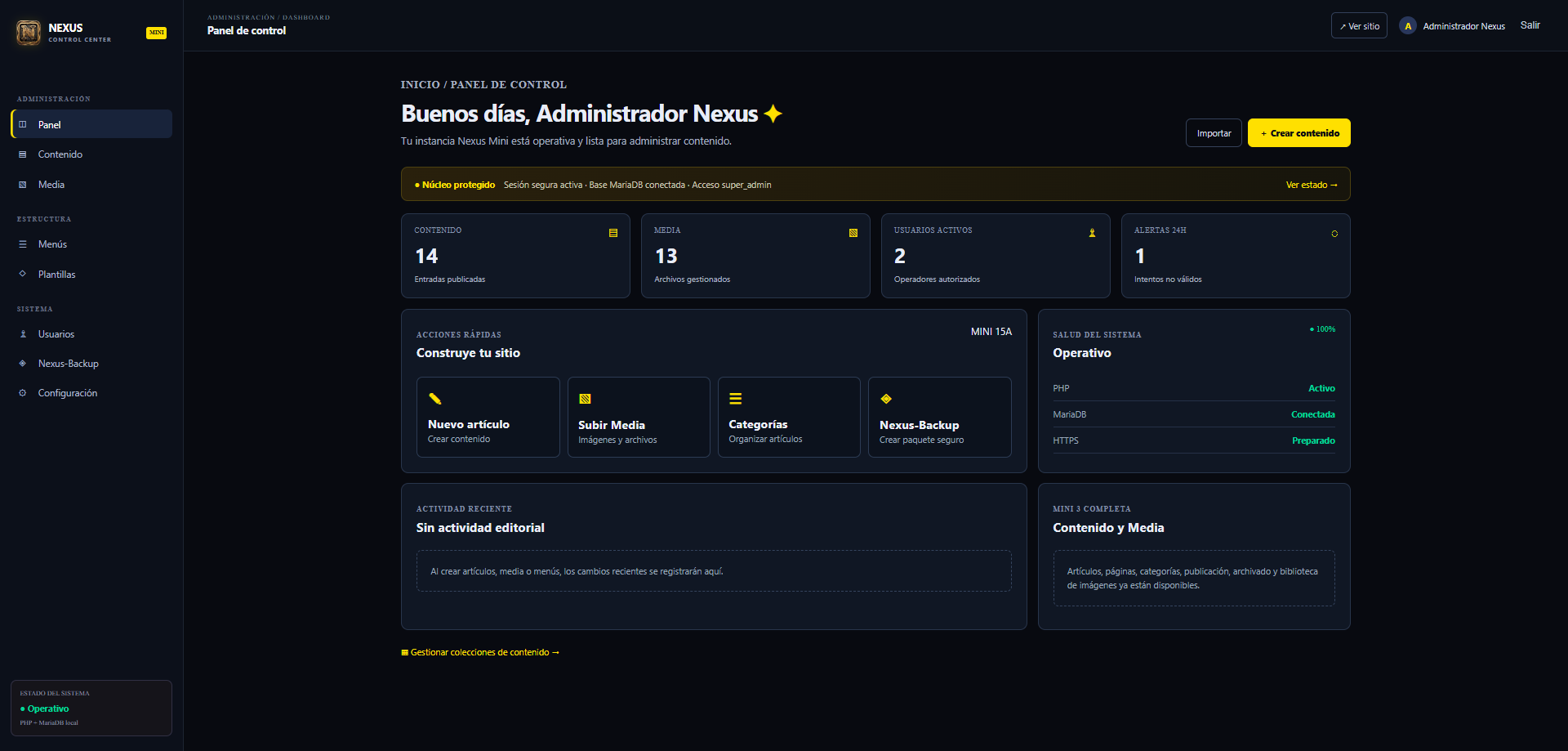Click the Estado del sistema Operativo box
Viewport: 1568px width, 751px height.
91,708
